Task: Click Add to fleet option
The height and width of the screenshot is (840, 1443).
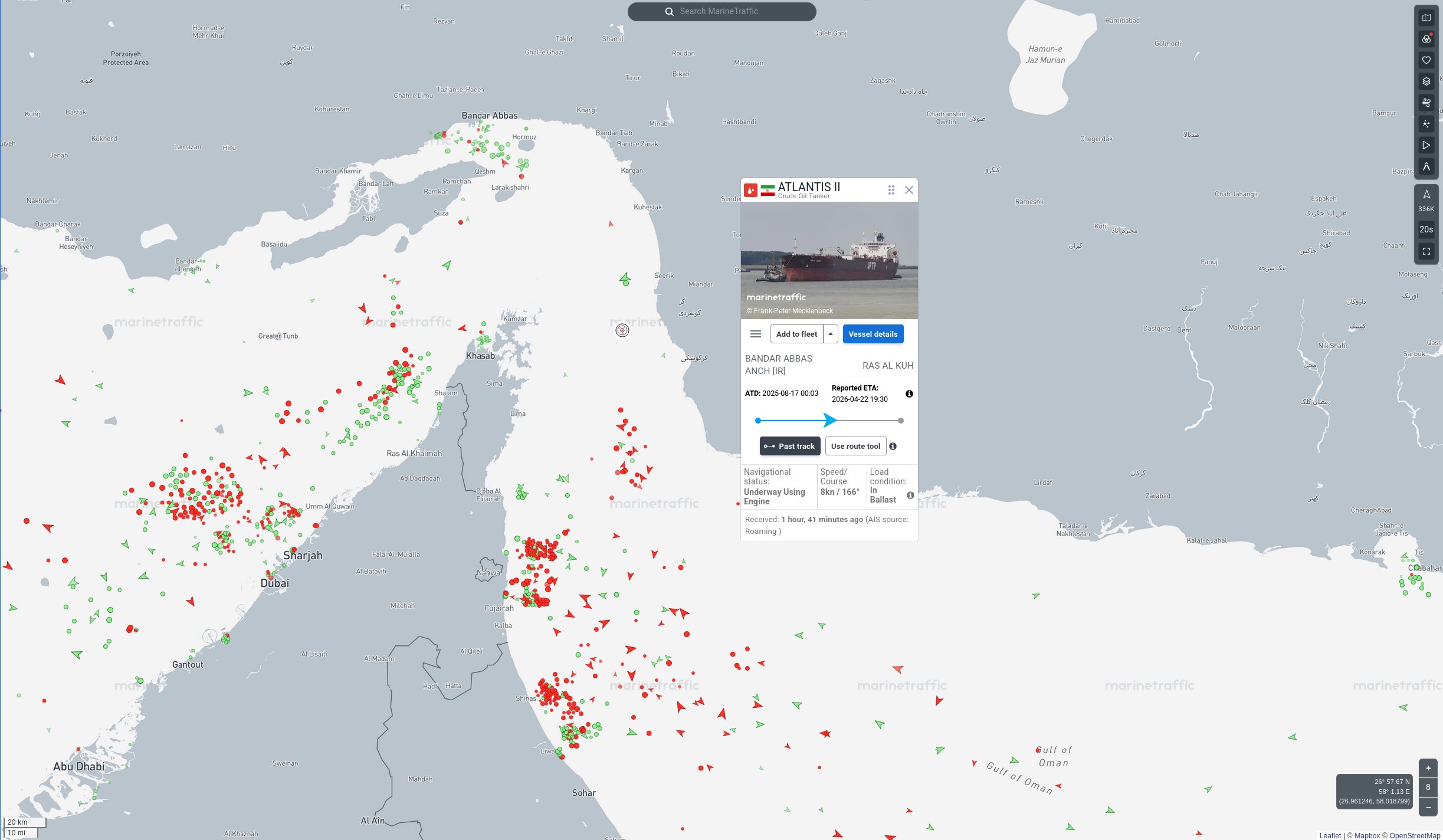Action: (x=796, y=334)
